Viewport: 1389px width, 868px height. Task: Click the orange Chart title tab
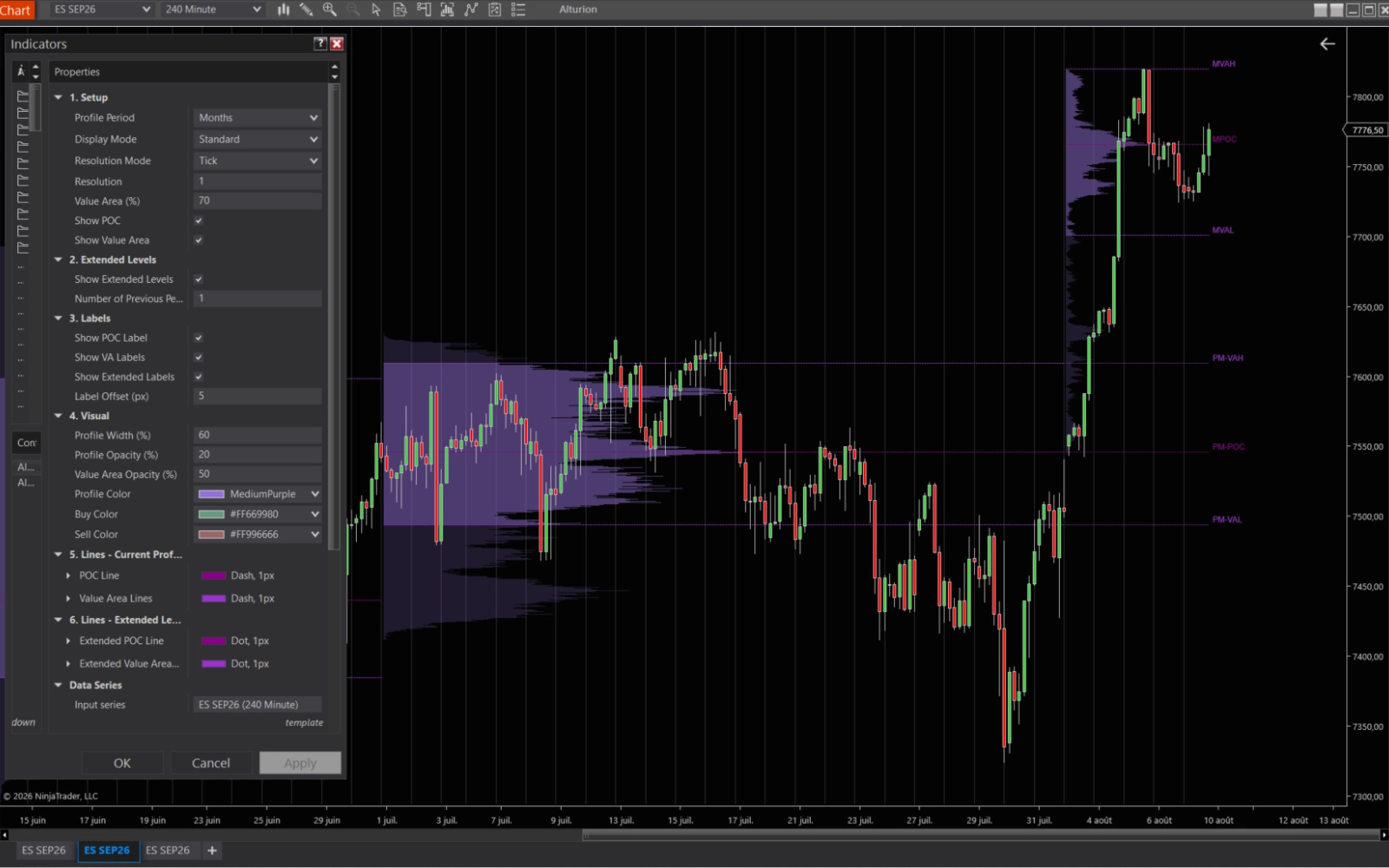coord(16,10)
